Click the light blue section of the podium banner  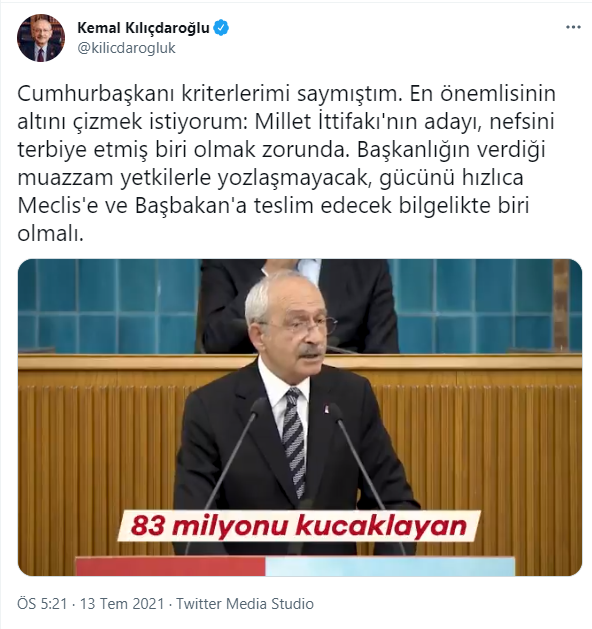390,566
